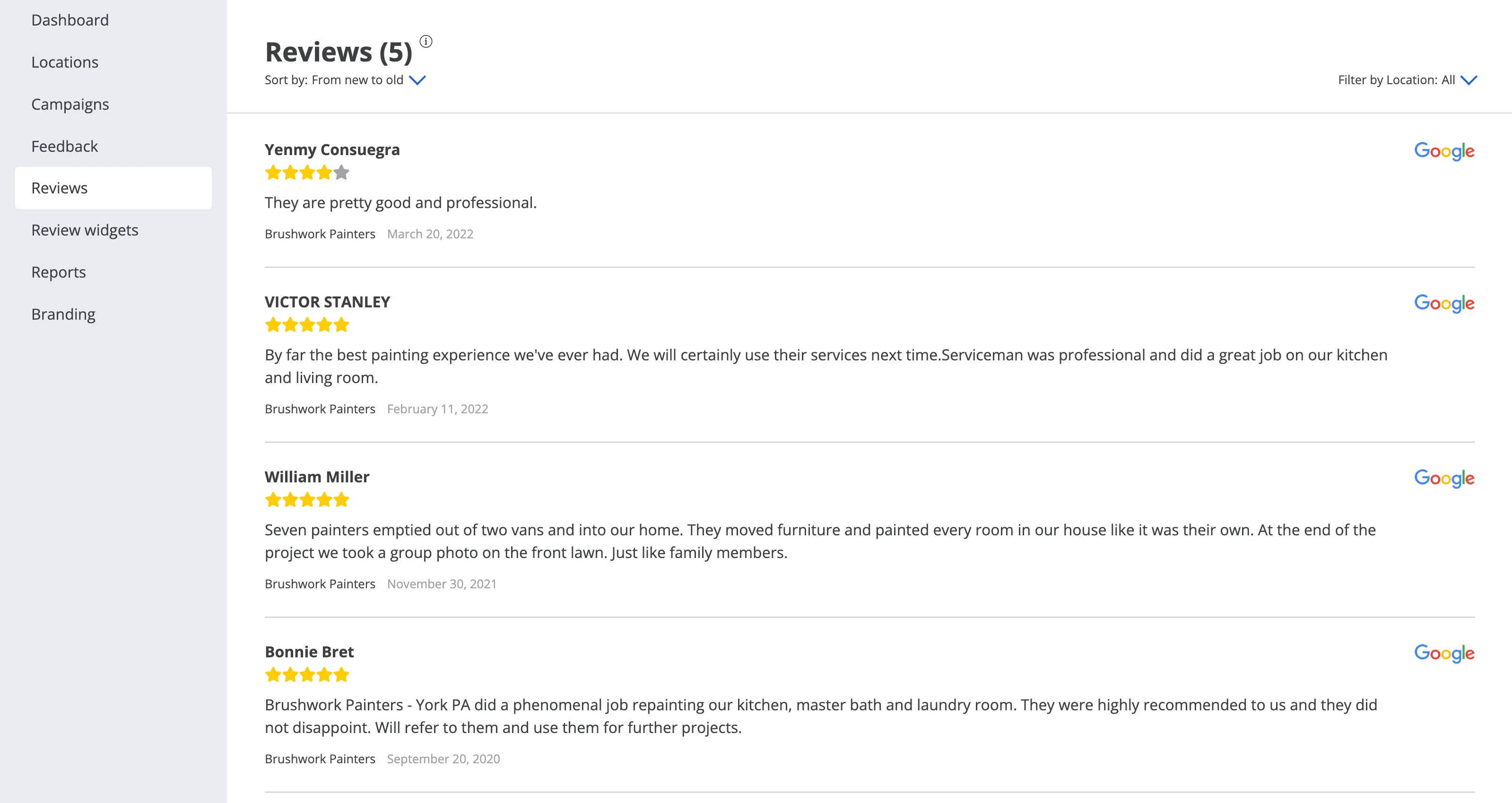This screenshot has height=803, width=1512.
Task: Click Google logo on Yenmy Consuegra review
Action: pyautogui.click(x=1444, y=151)
